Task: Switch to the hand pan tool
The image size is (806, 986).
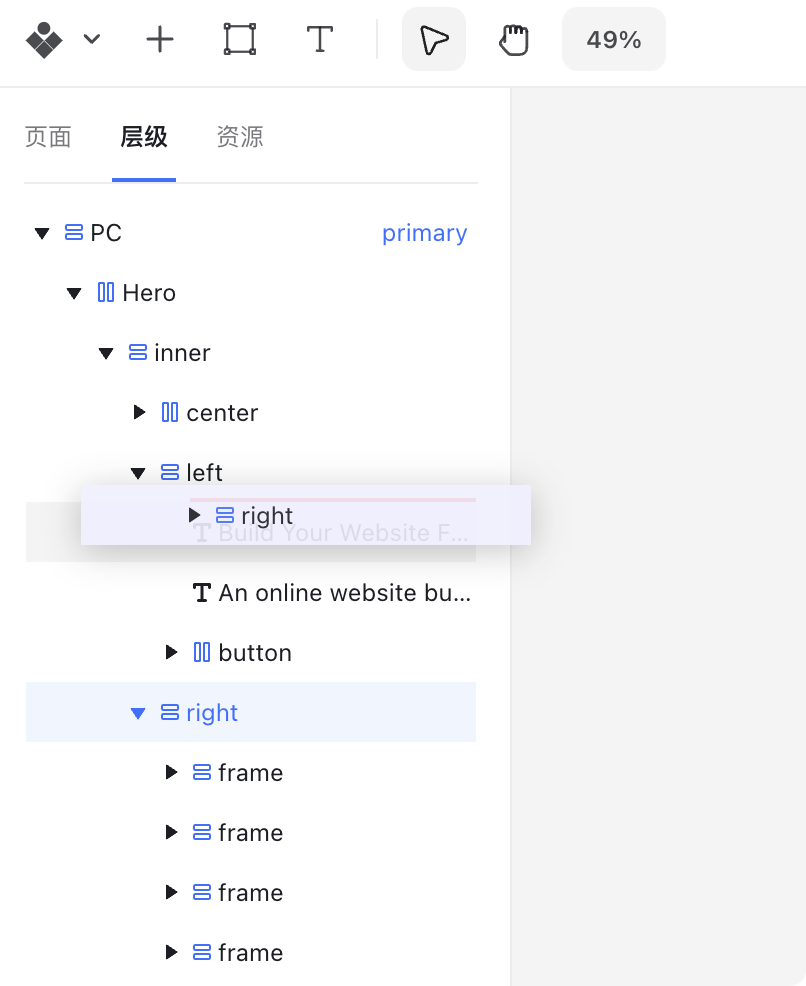Action: click(x=514, y=40)
